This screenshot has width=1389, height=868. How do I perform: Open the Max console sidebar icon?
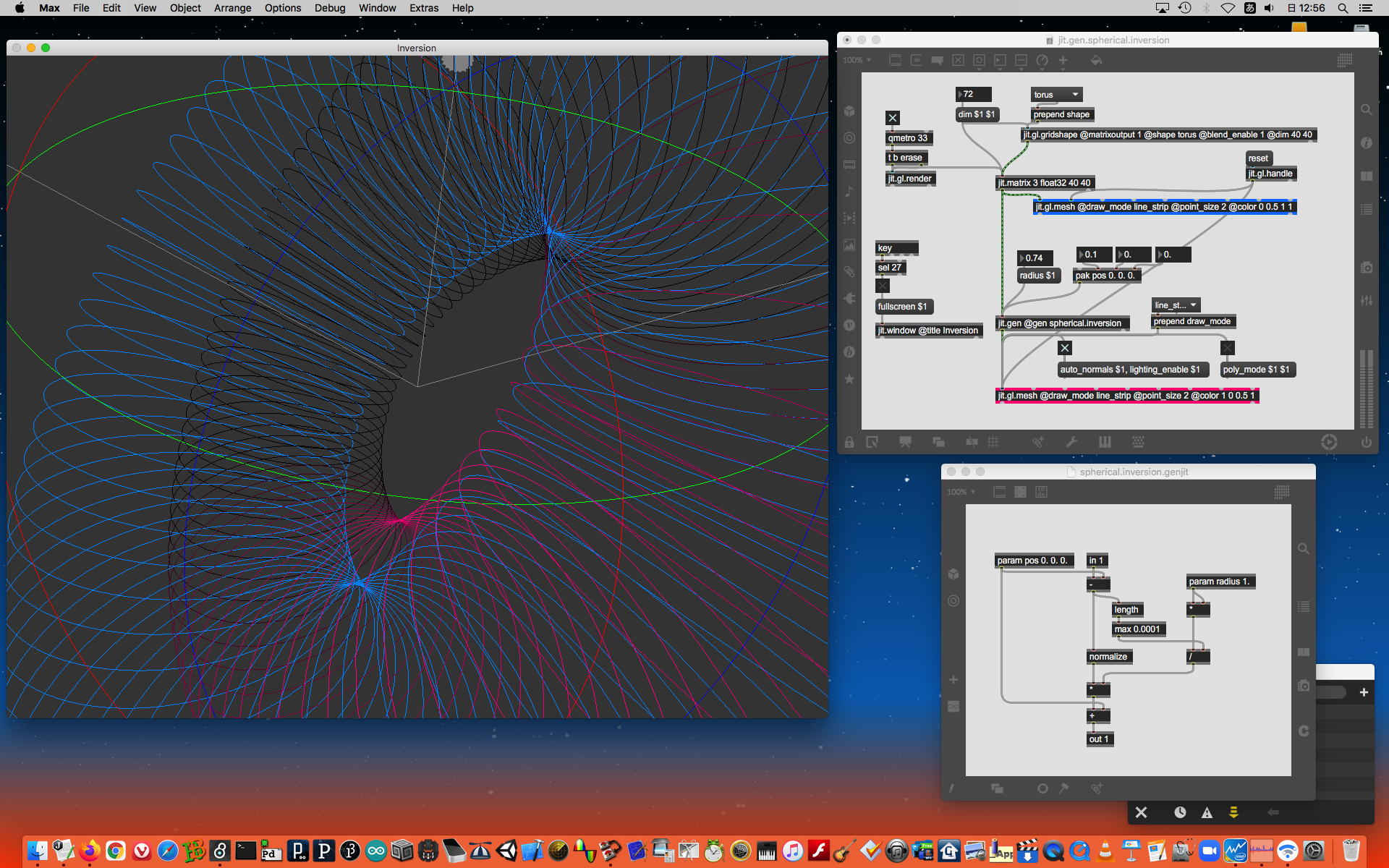point(1366,210)
